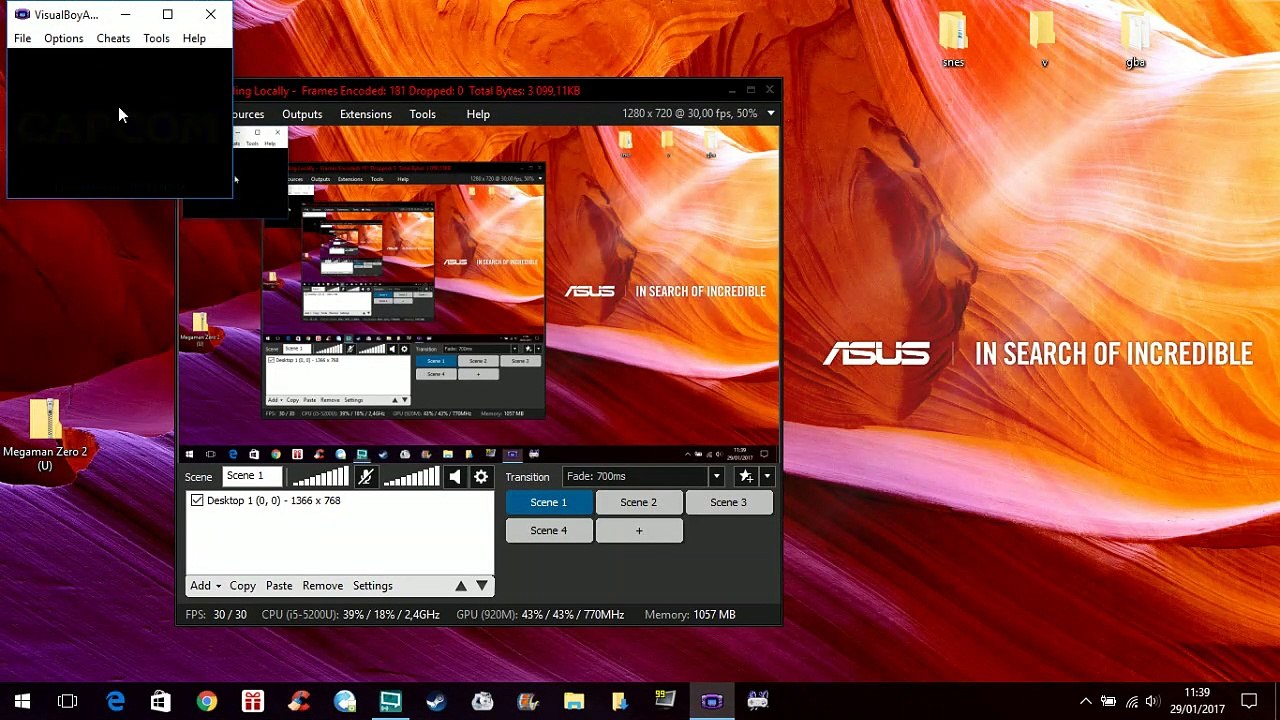Image resolution: width=1280 pixels, height=720 pixels.
Task: Click Paste in the sources toolbar
Action: pos(279,586)
